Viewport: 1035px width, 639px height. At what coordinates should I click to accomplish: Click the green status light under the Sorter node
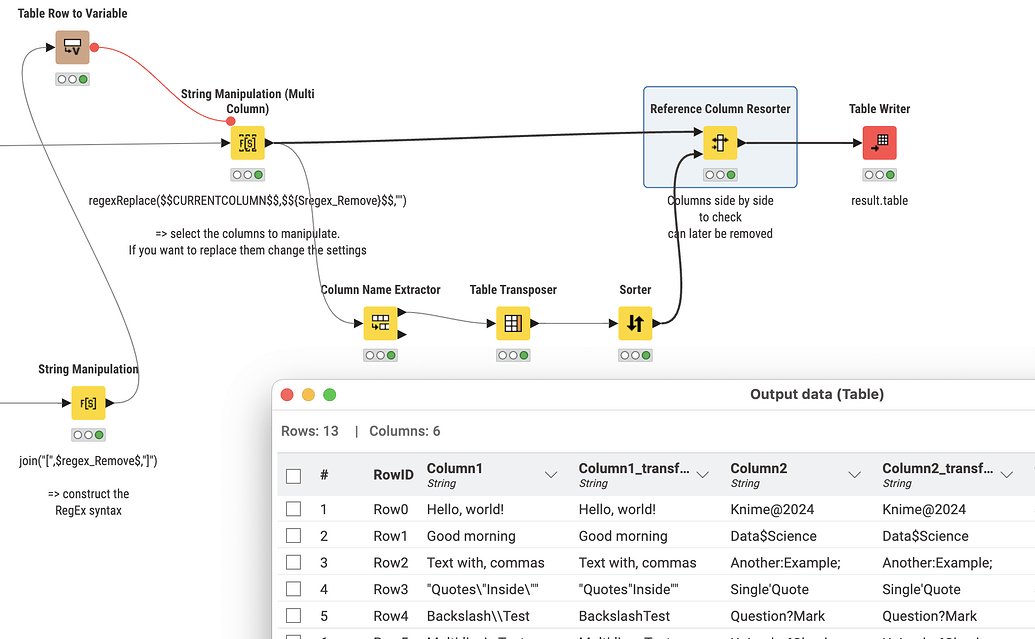[644, 354]
